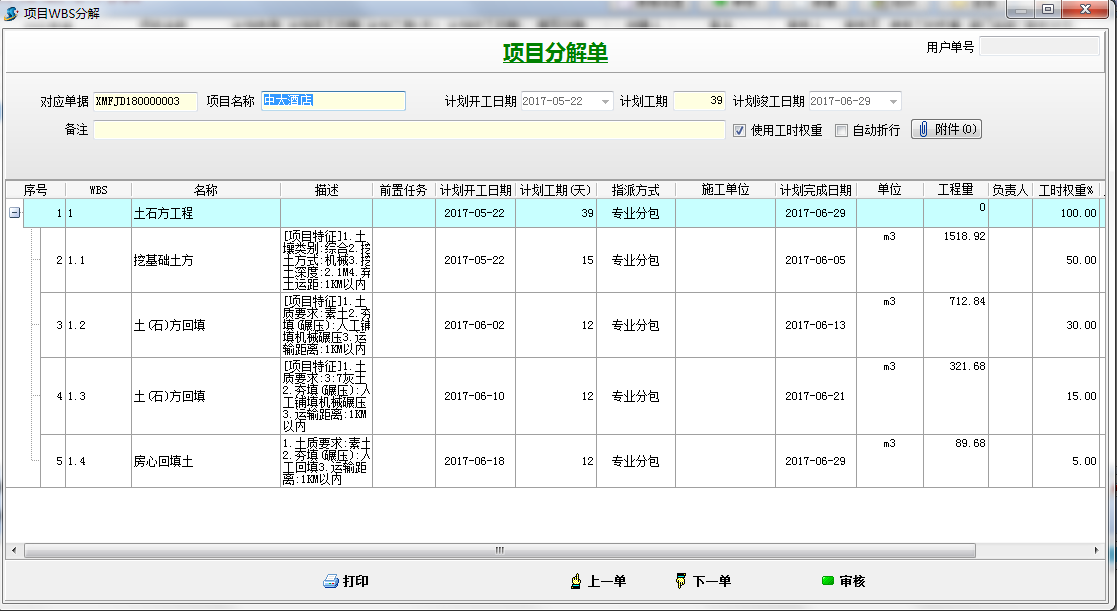1117x611 pixels.
Task: Click the paperclip 附件 attachment icon
Action: [923, 130]
